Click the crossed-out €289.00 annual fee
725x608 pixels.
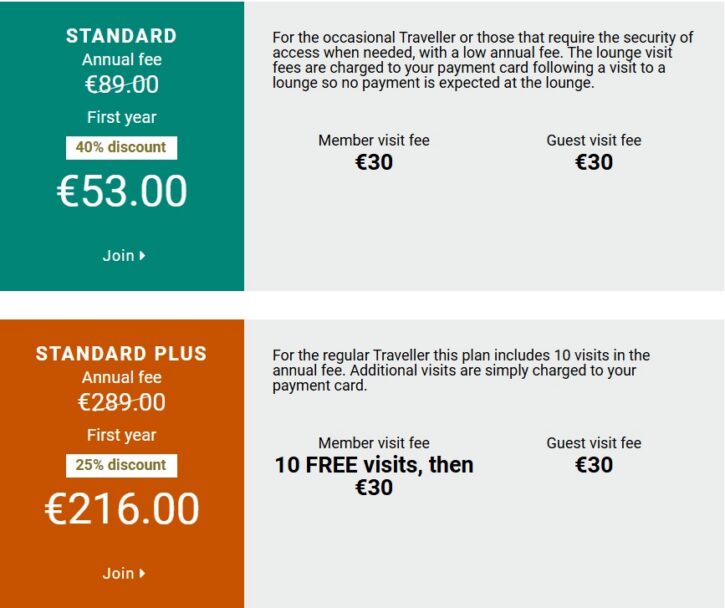[121, 403]
